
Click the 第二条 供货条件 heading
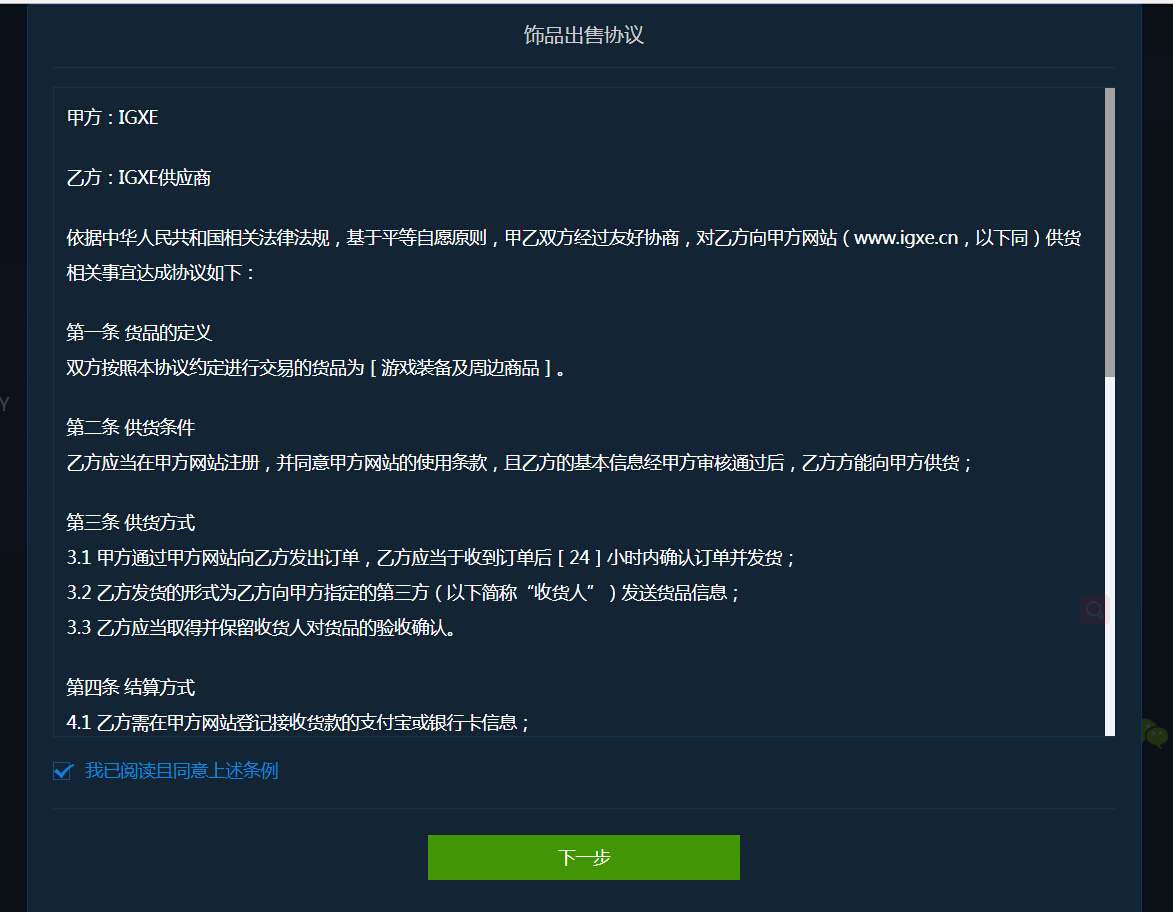[133, 427]
